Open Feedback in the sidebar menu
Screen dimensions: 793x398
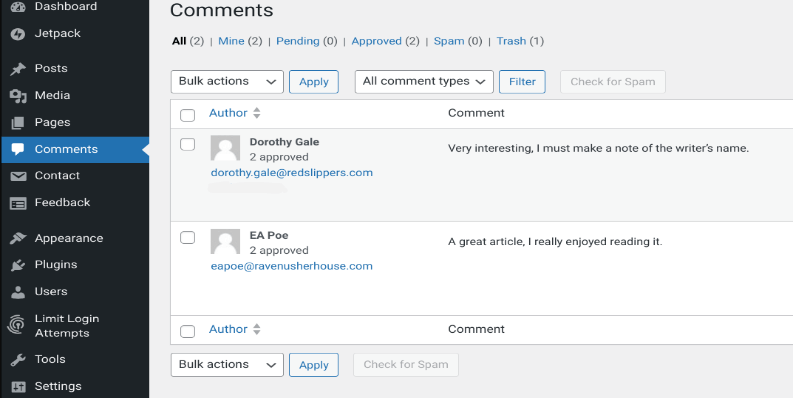click(x=62, y=202)
